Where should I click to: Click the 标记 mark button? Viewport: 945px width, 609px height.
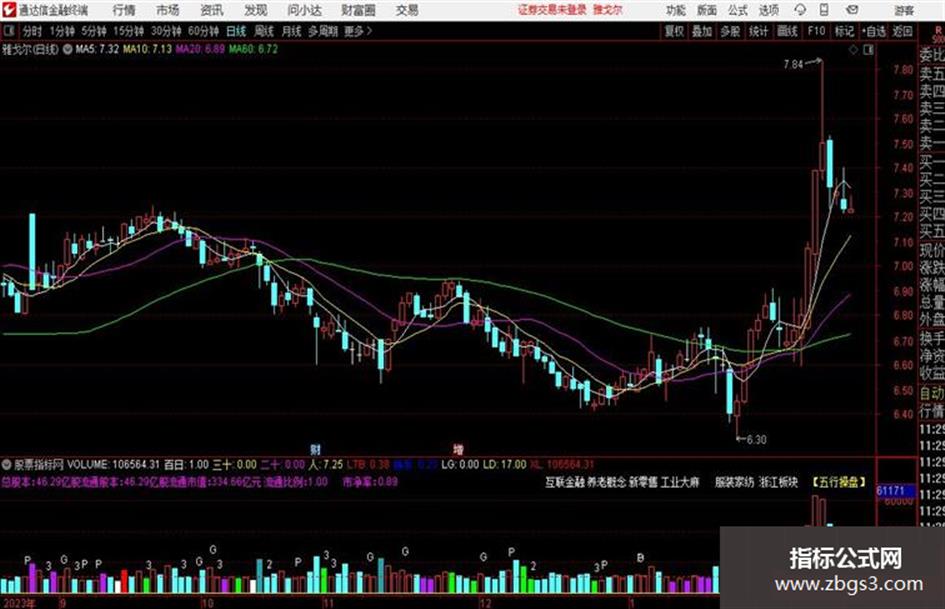click(x=844, y=31)
